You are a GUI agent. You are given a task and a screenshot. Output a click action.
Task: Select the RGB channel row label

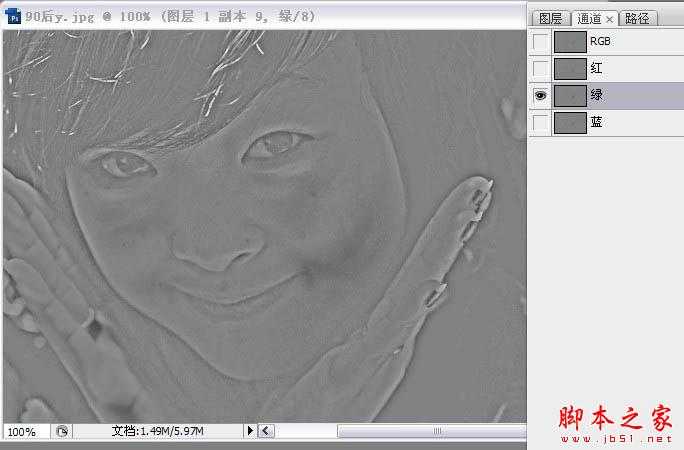pyautogui.click(x=600, y=42)
